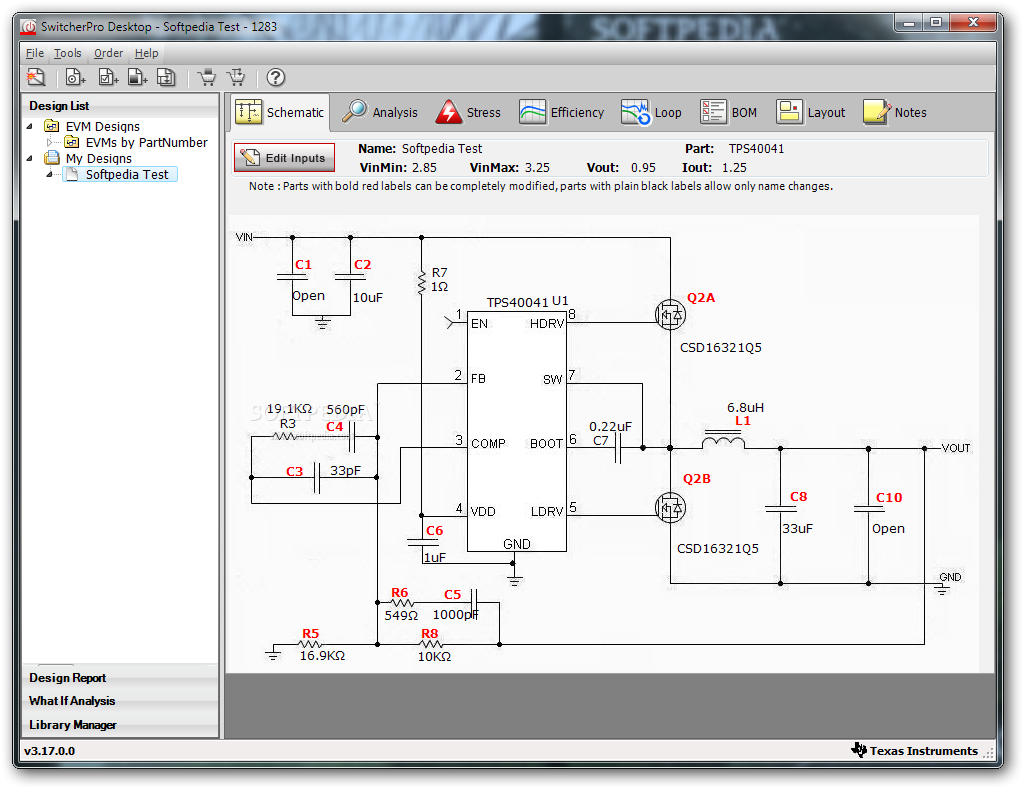Screen dimensions: 1024x789
Task: Open the Order menu
Action: [x=108, y=53]
